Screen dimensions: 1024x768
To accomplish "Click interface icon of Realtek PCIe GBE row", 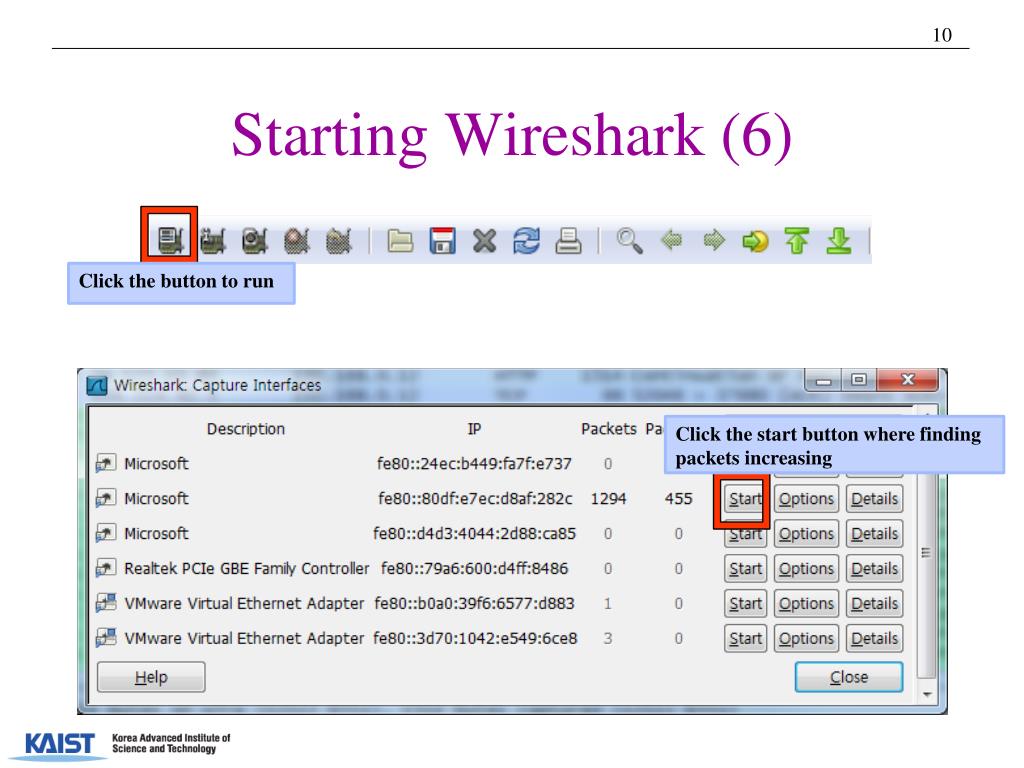I will pos(106,568).
